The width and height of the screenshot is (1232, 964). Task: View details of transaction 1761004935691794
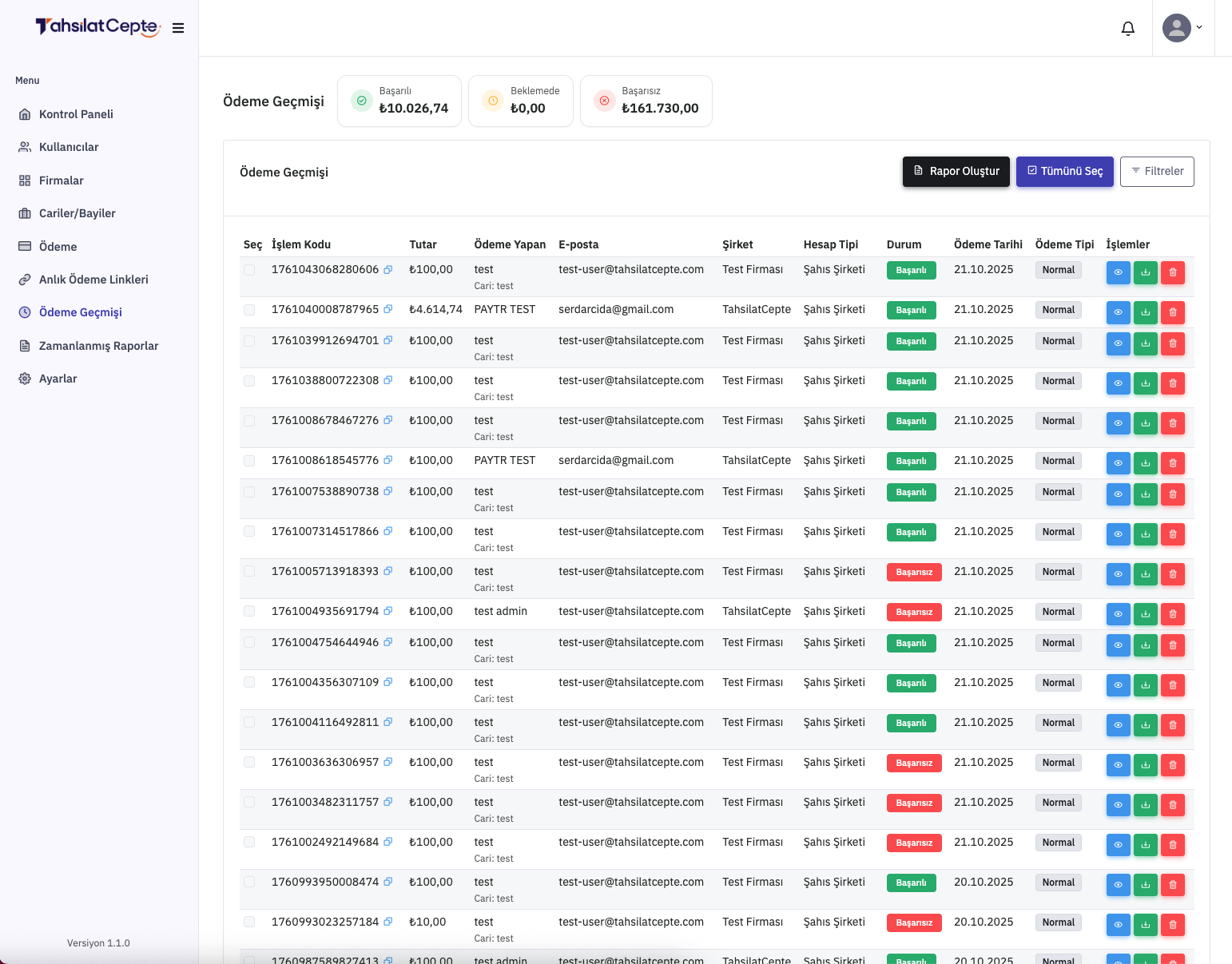click(x=1118, y=614)
